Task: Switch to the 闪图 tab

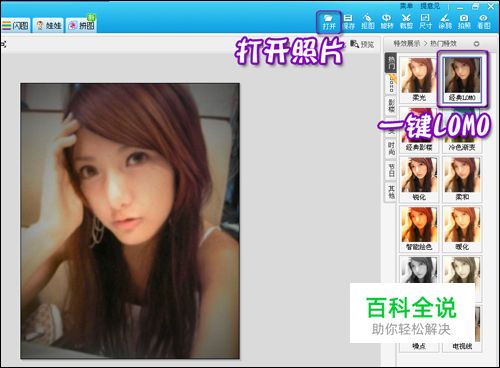Action: tap(15, 25)
